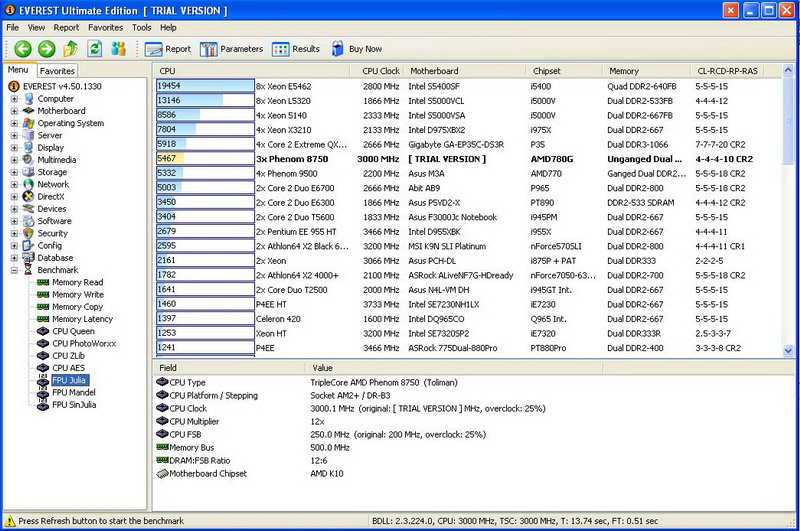Sort by the Motherboard column header

click(x=465, y=71)
